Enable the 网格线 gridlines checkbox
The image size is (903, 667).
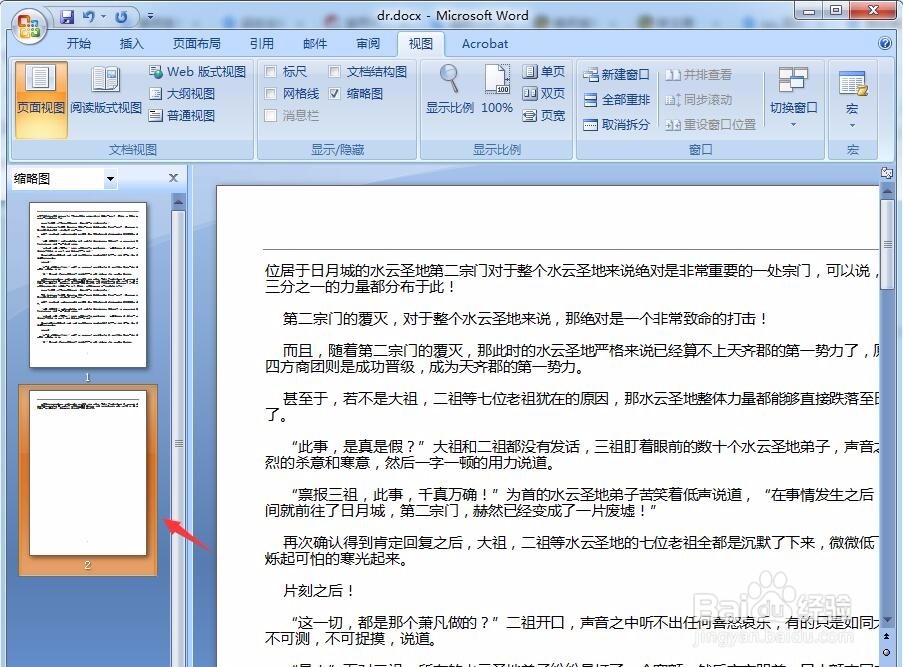point(270,93)
